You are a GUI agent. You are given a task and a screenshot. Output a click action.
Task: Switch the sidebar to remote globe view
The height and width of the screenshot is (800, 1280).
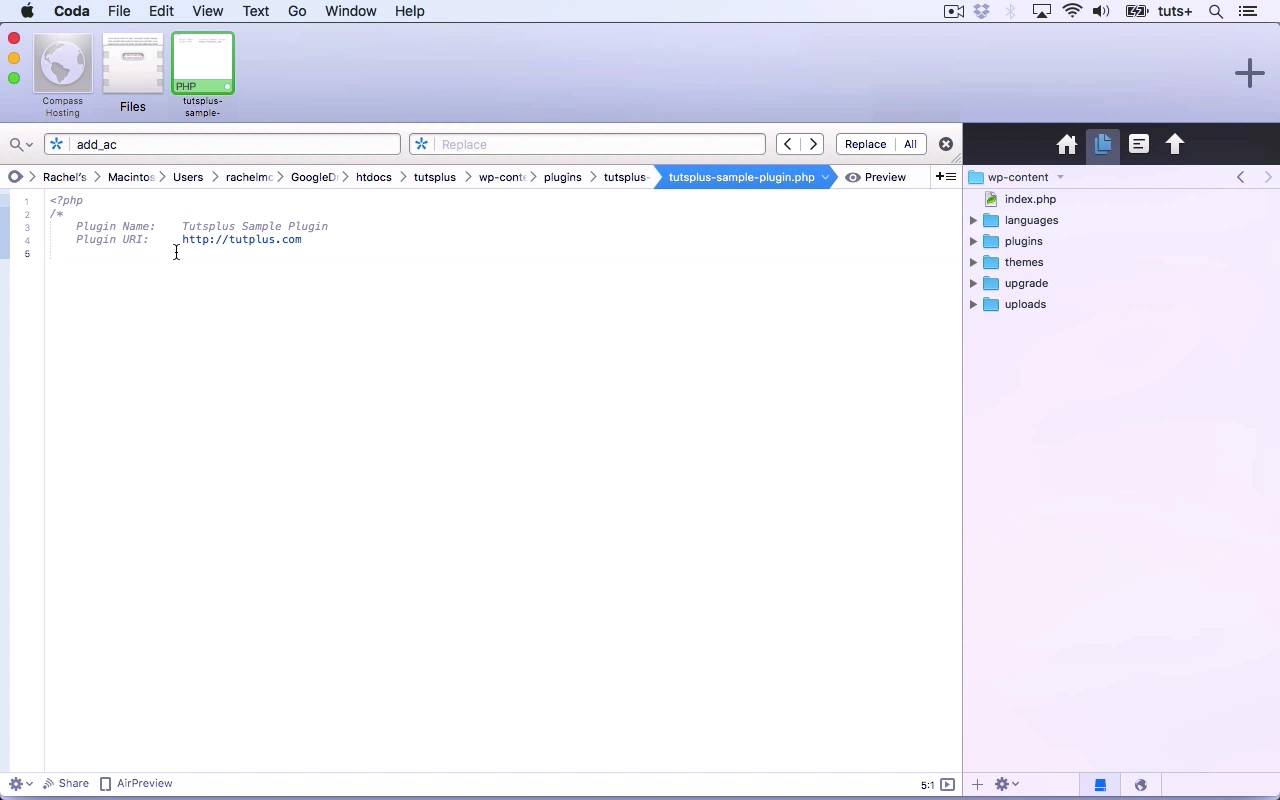click(x=1141, y=785)
